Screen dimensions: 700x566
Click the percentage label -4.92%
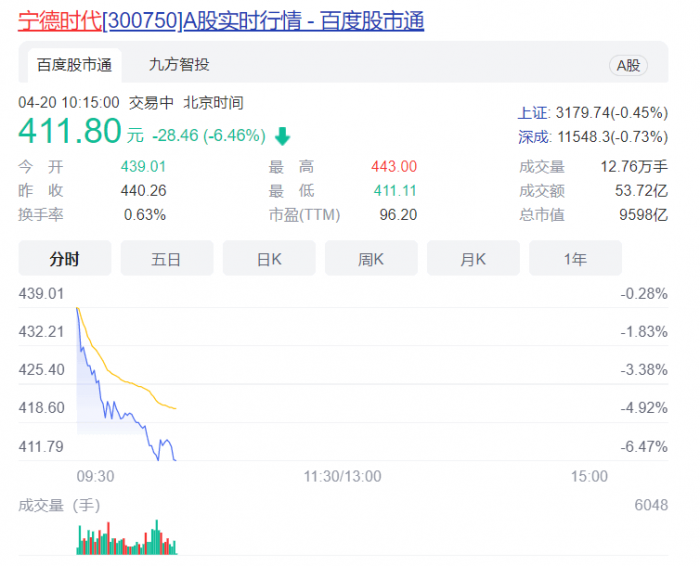[x=644, y=408]
